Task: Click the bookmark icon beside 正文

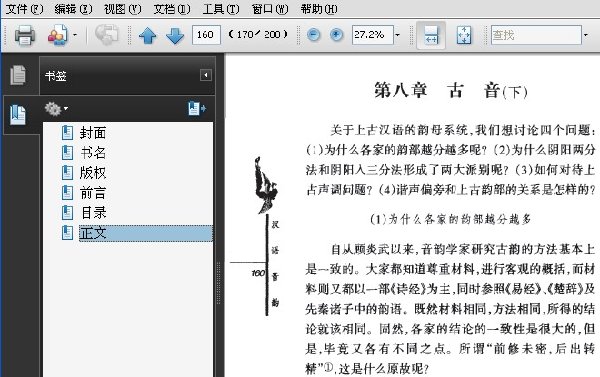Action: [67, 233]
